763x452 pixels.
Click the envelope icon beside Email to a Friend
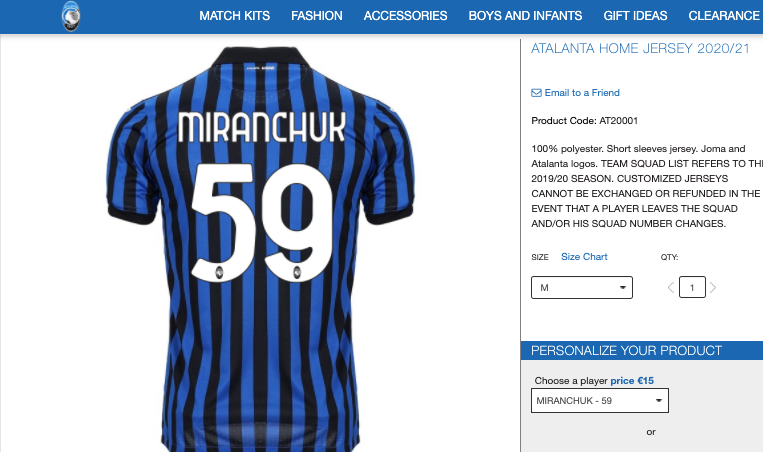pyautogui.click(x=536, y=93)
